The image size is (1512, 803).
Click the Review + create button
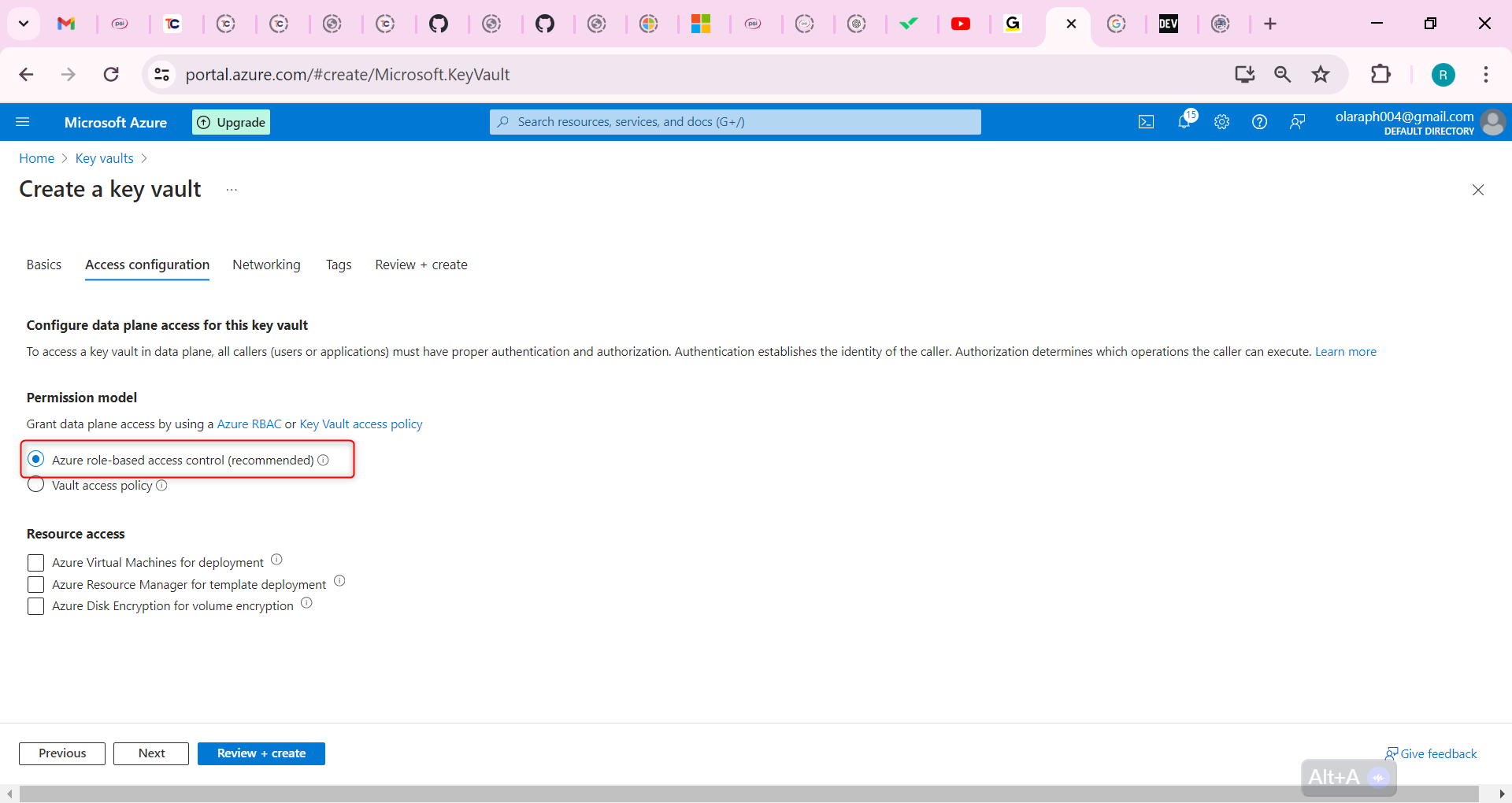(x=261, y=753)
